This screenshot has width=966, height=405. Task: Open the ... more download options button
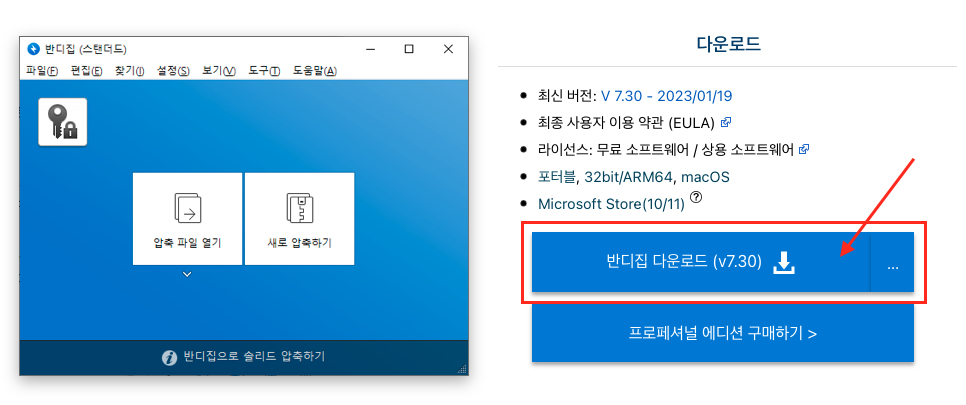tap(893, 262)
